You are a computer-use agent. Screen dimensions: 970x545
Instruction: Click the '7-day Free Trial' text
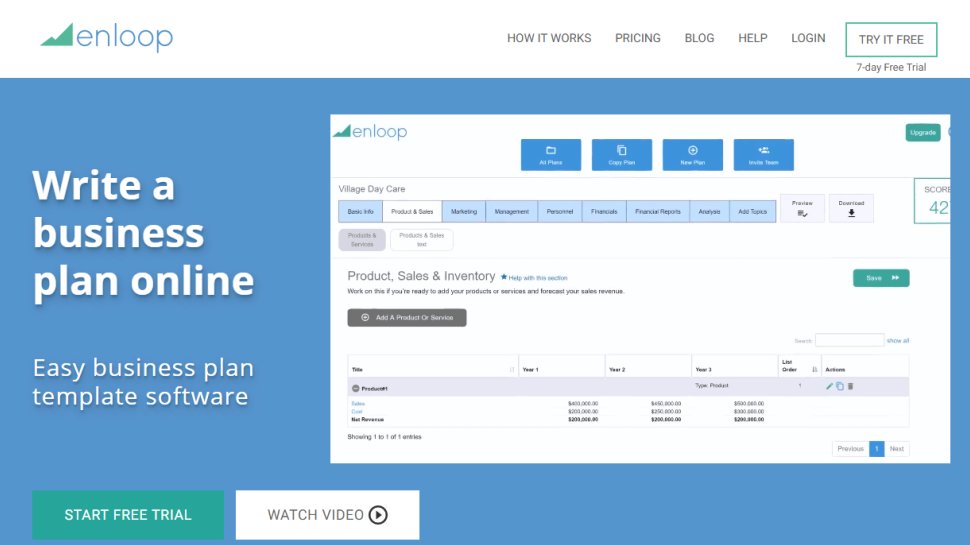coord(891,67)
